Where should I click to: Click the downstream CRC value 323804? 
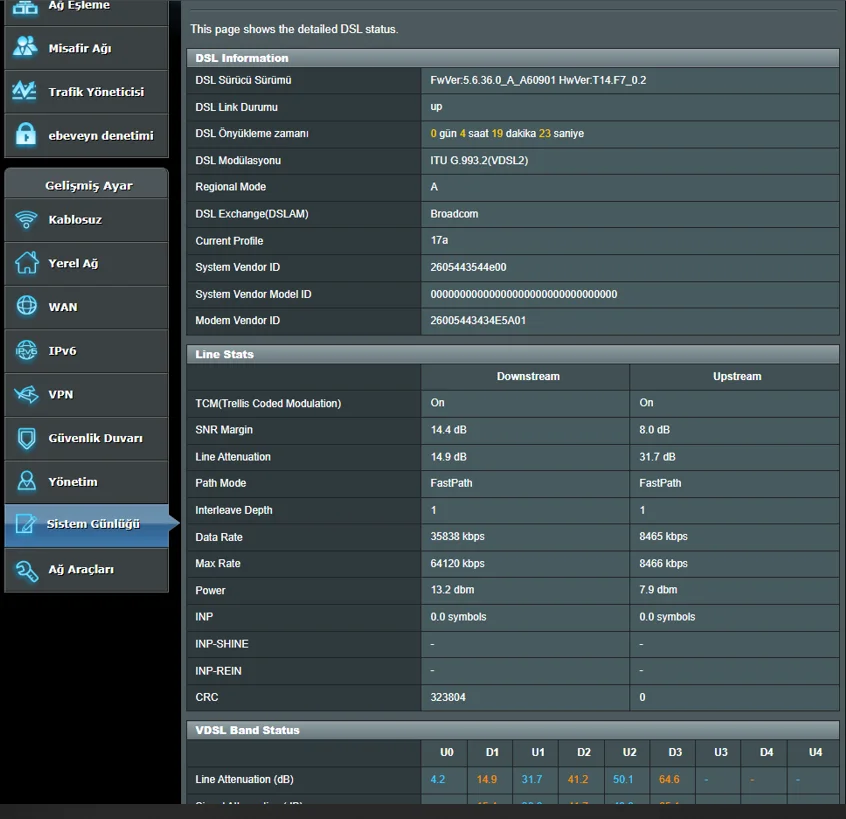pos(448,697)
